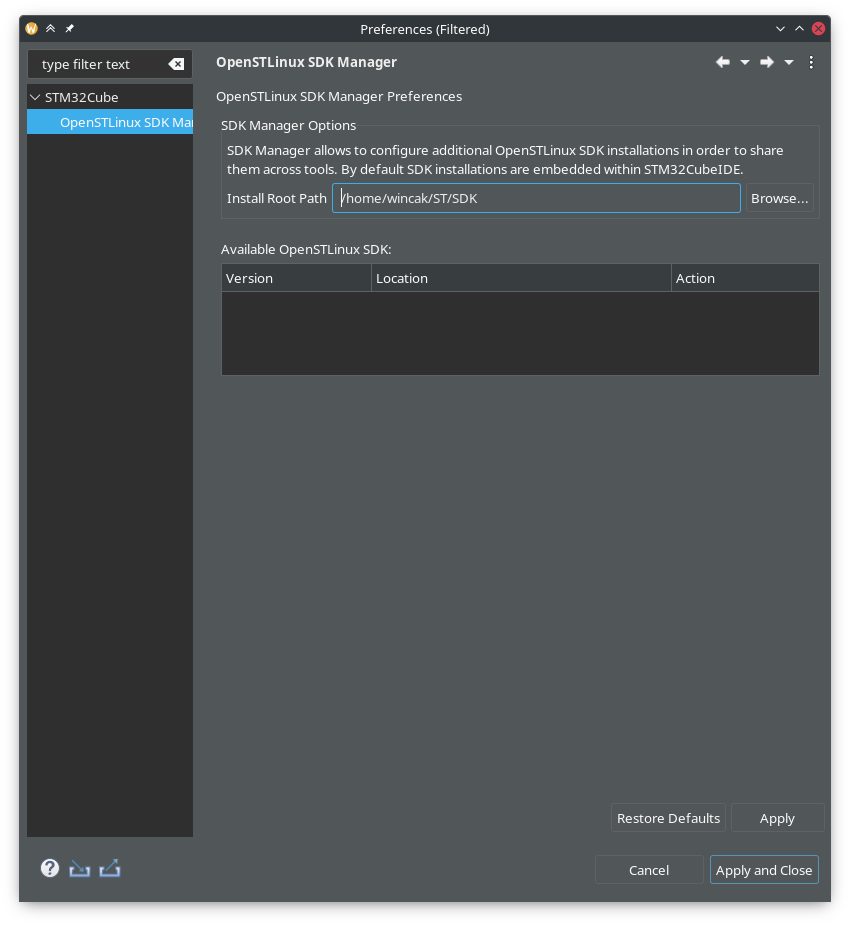Toggle keep-above arrows in titlebar
The height and width of the screenshot is (925, 850).
tap(50, 29)
